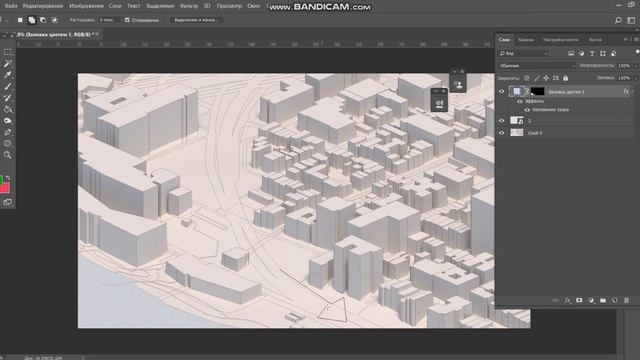
Task: Select the Magic Wand tool
Action: click(x=7, y=64)
